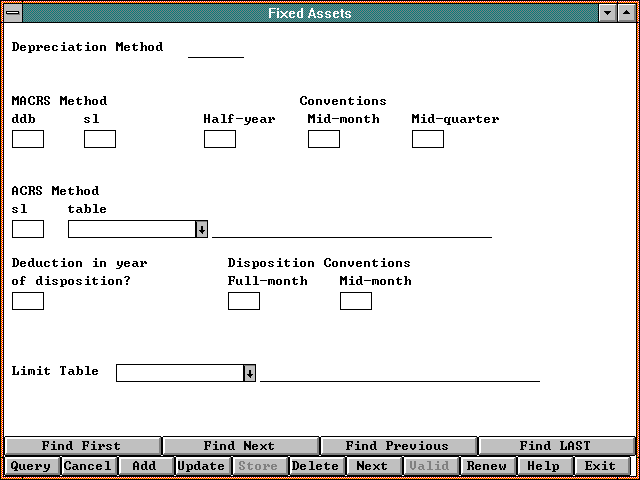Expand the Limit Table dropdown arrow

(249, 373)
